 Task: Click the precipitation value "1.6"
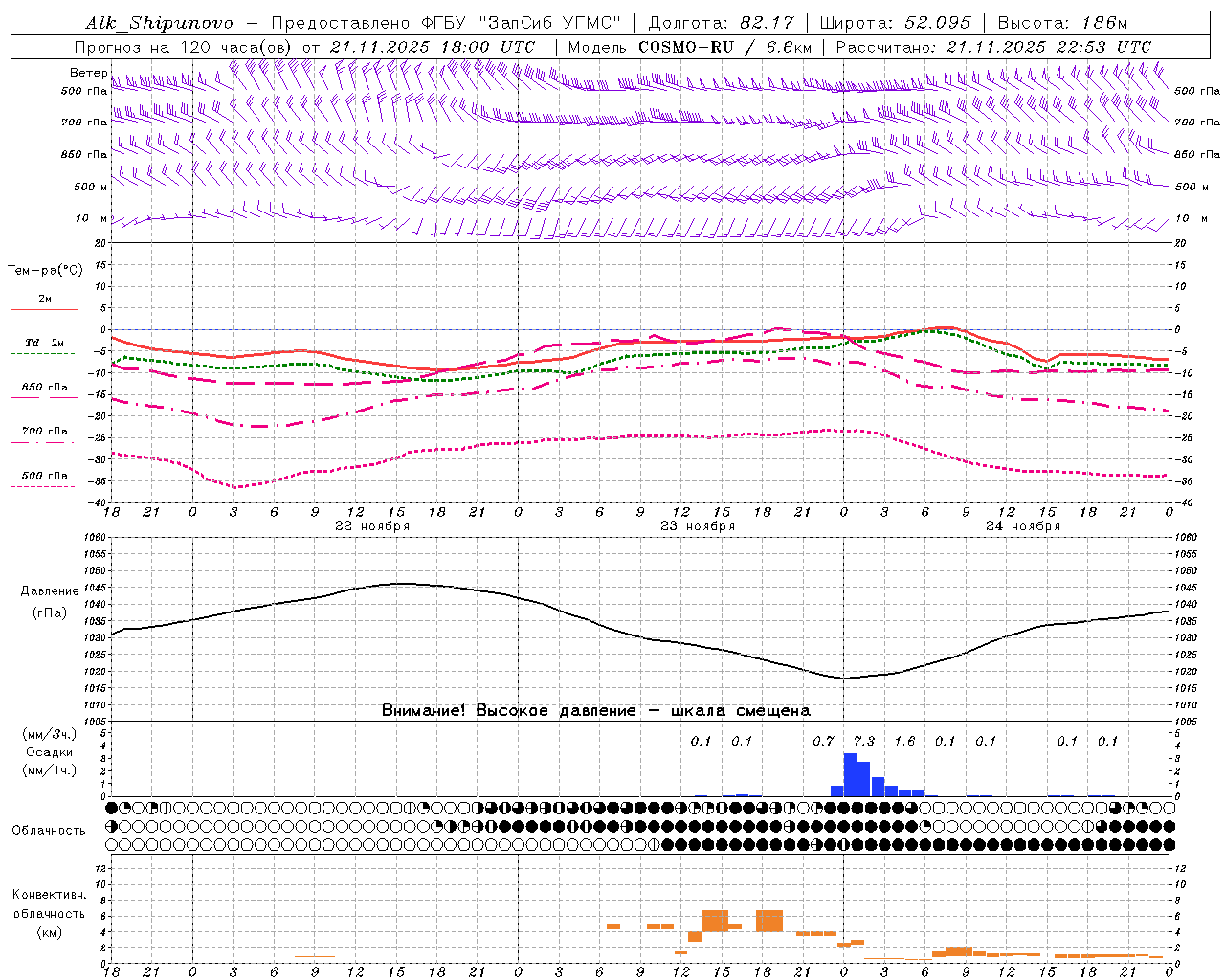click(x=904, y=742)
